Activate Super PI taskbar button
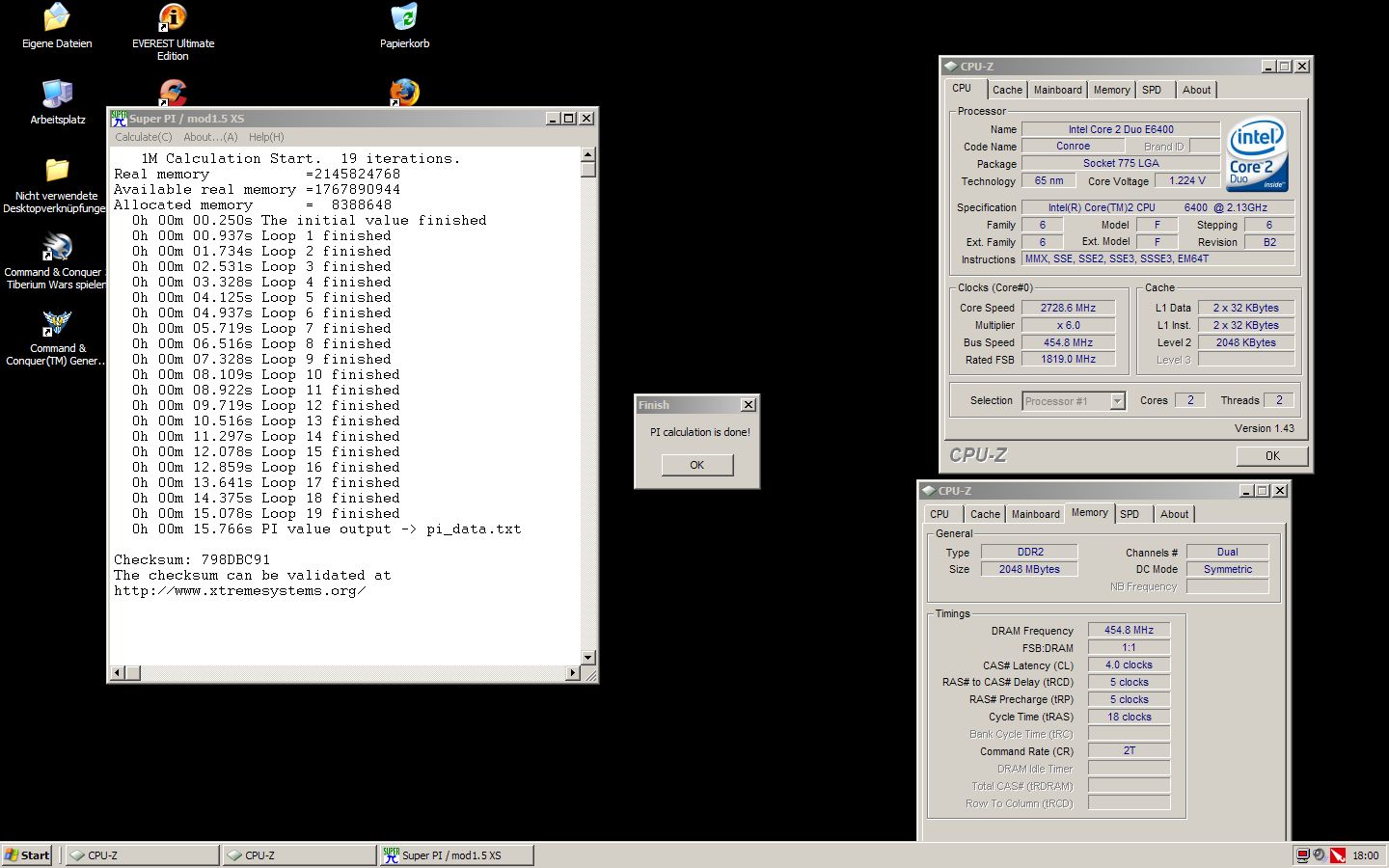Image resolution: width=1389 pixels, height=868 pixels. click(457, 854)
